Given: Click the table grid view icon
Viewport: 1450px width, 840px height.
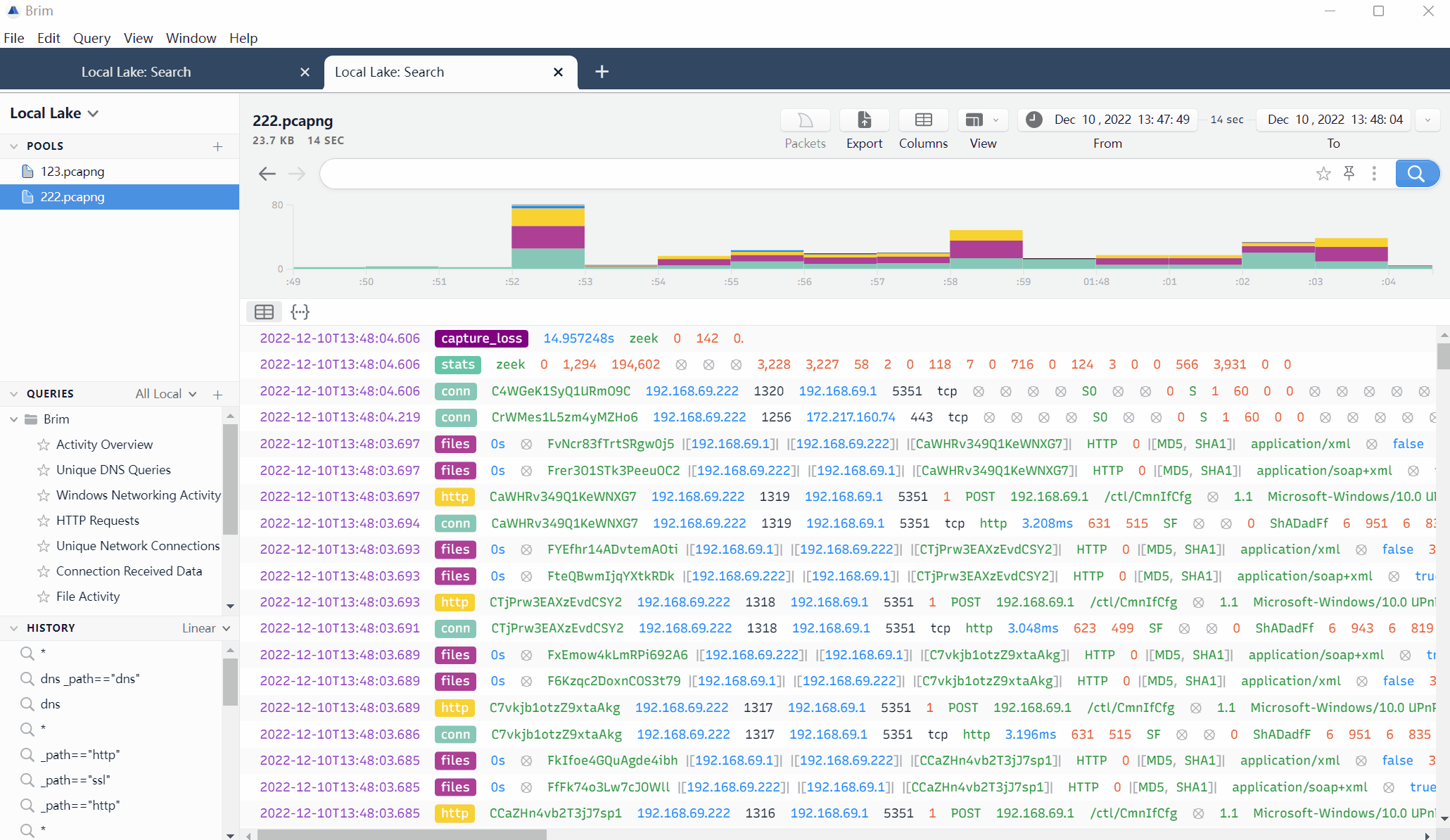Looking at the screenshot, I should [264, 312].
